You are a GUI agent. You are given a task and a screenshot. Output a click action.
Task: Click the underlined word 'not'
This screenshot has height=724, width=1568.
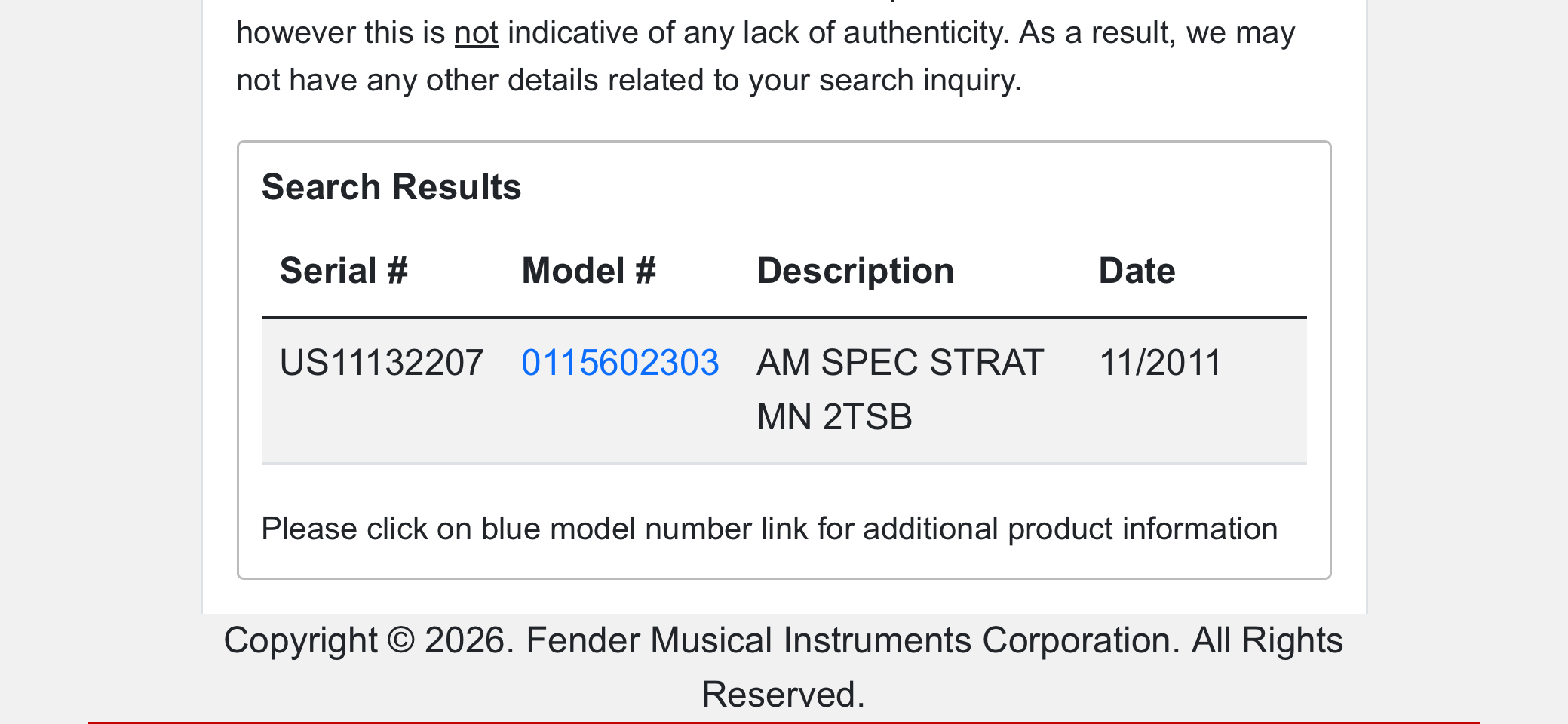[476, 33]
